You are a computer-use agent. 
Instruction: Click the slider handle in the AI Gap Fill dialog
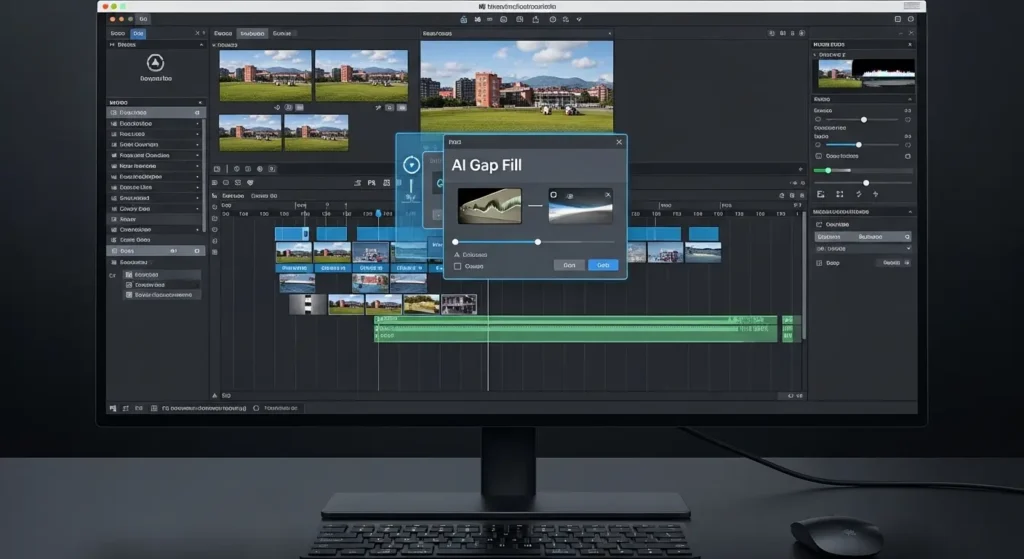(538, 242)
